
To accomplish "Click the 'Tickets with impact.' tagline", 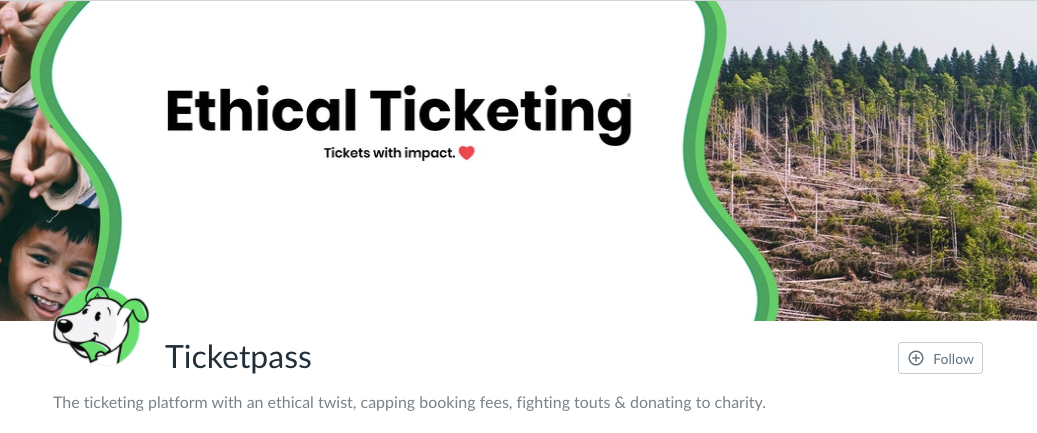I will tap(390, 153).
